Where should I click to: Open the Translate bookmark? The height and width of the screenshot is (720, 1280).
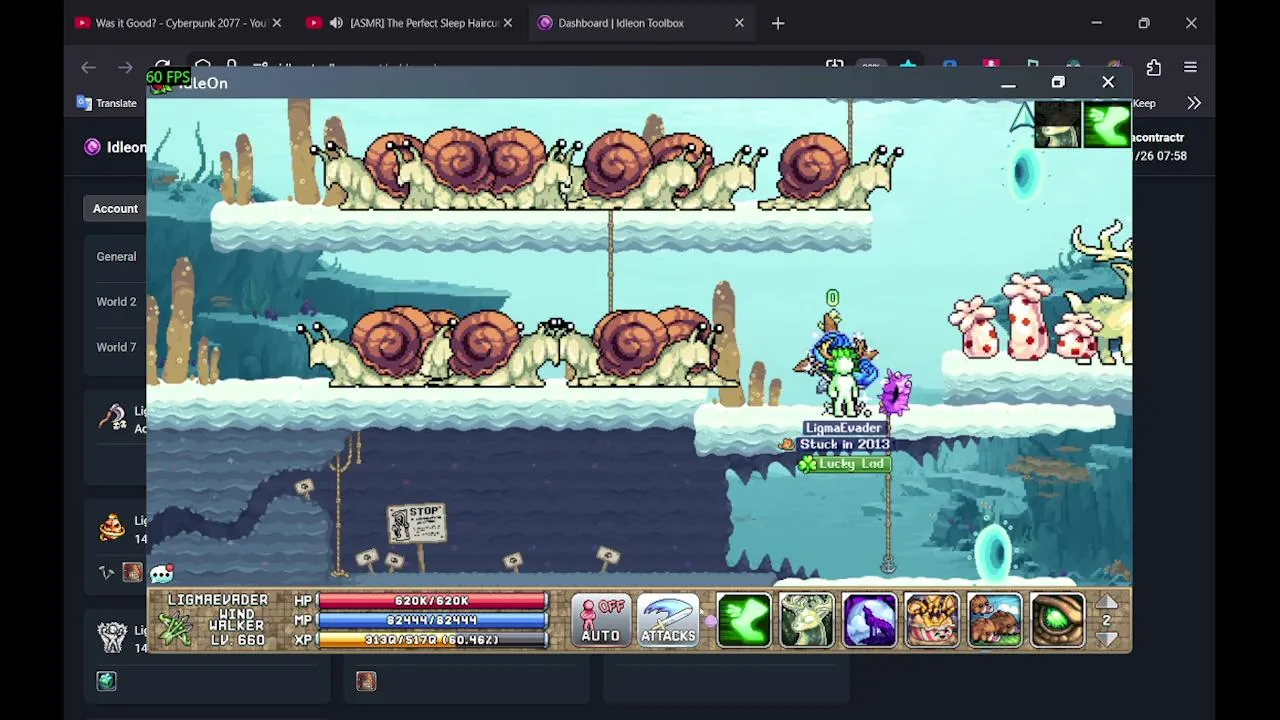pos(107,103)
